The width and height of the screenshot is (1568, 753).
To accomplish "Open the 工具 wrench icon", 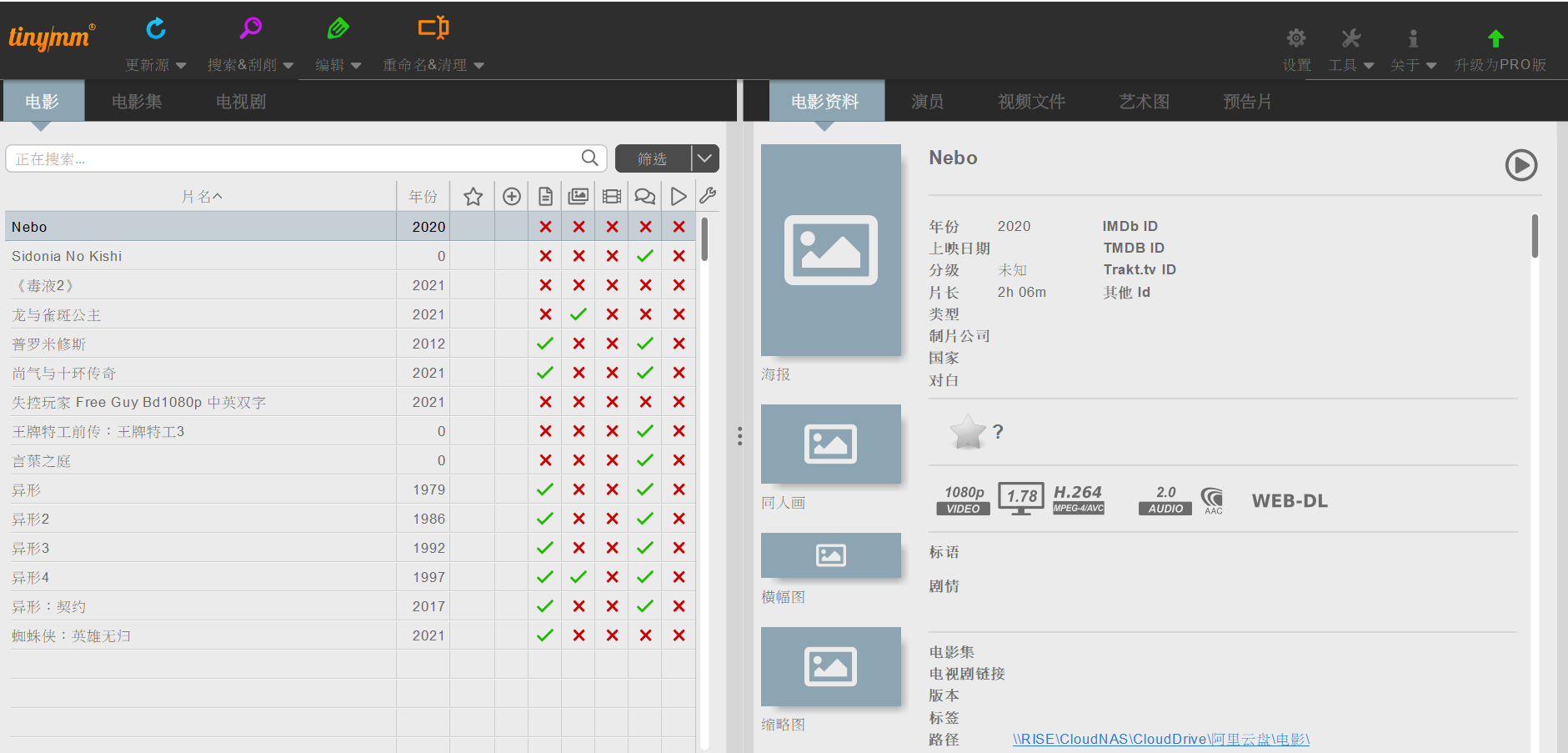I will click(1350, 38).
